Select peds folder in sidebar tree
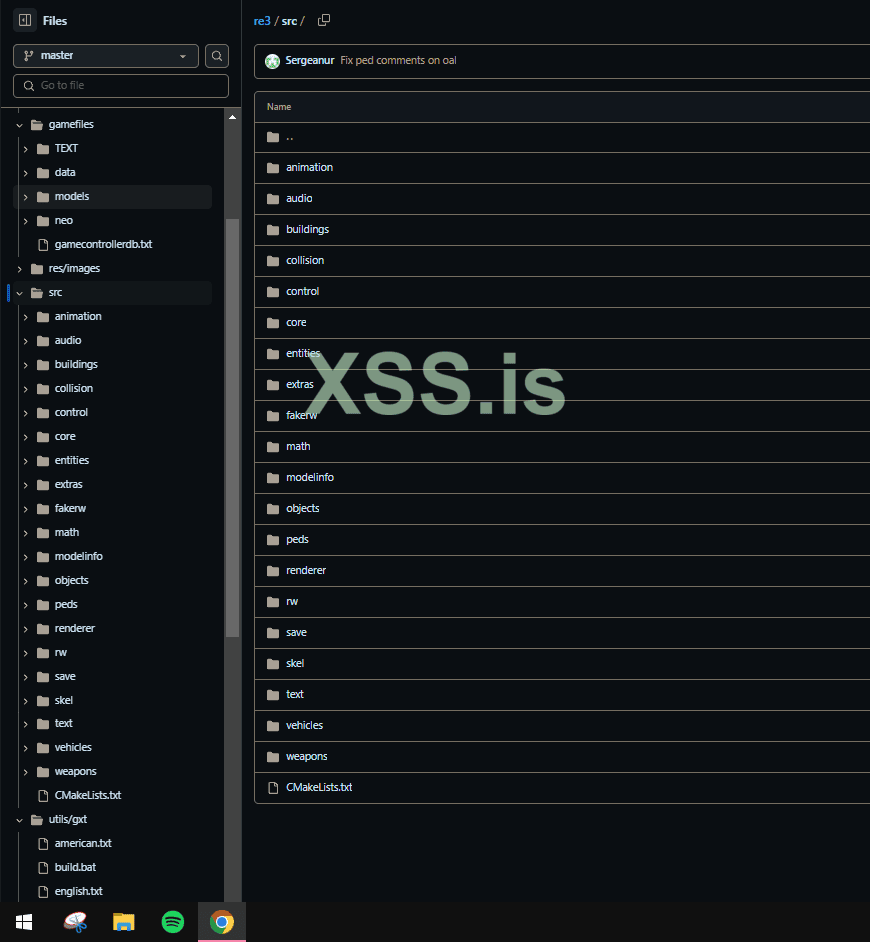The width and height of the screenshot is (870, 942). [x=65, y=605]
